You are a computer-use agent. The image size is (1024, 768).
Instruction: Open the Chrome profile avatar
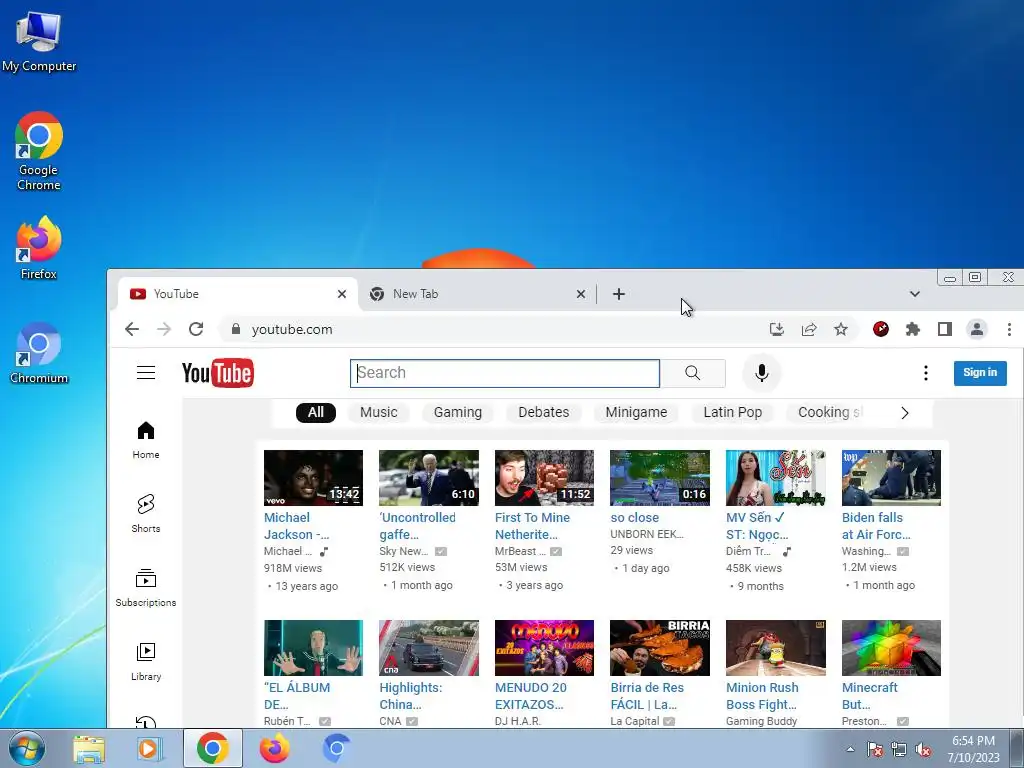click(x=977, y=329)
